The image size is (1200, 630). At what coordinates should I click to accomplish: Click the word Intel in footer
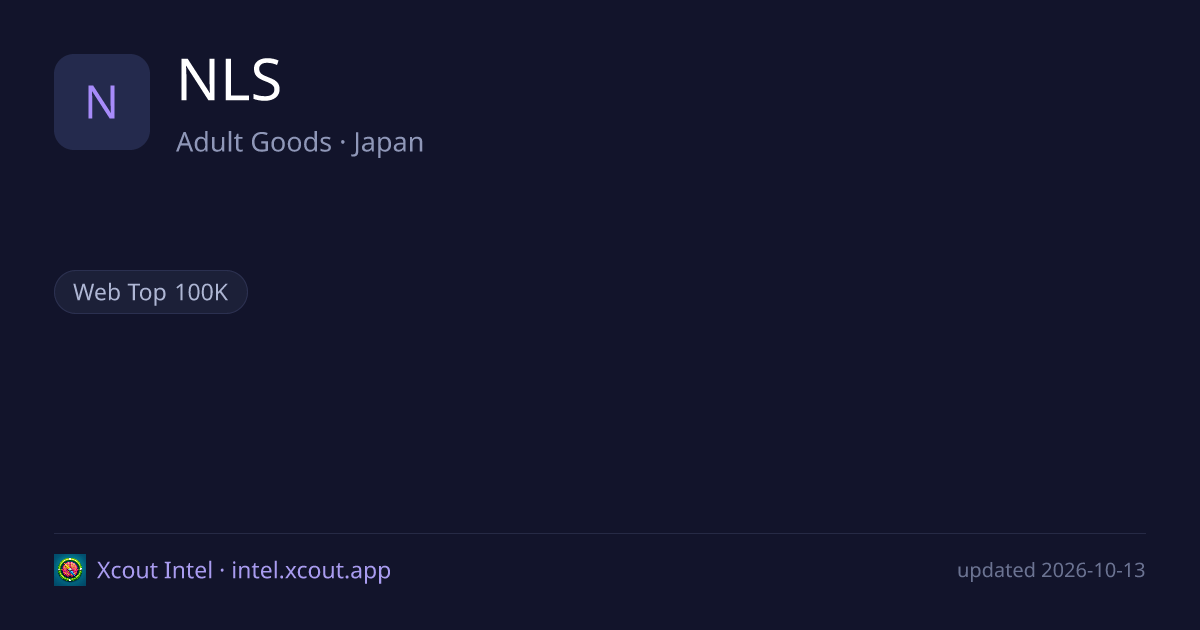click(x=188, y=570)
